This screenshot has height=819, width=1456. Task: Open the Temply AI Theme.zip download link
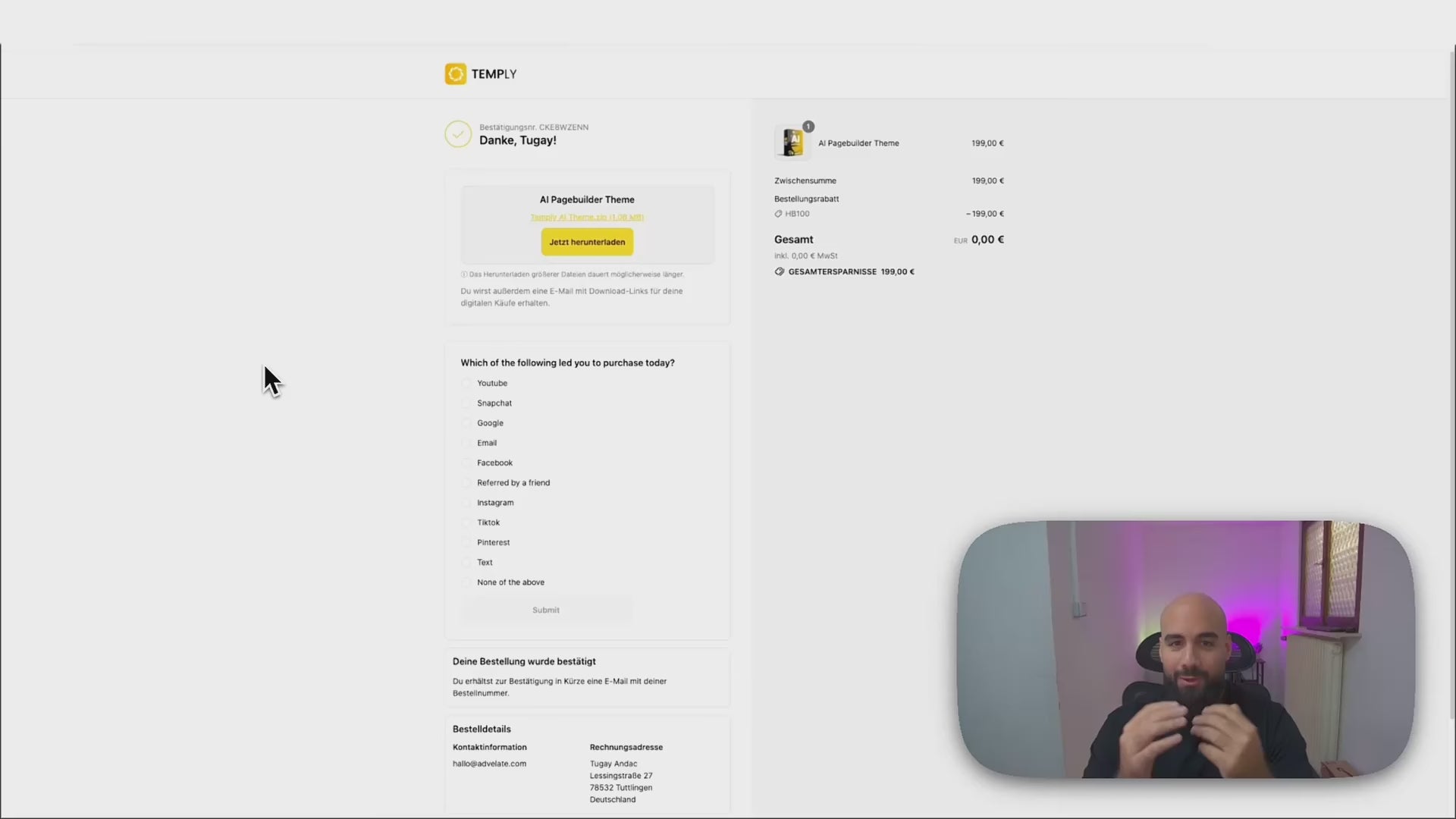(x=587, y=218)
